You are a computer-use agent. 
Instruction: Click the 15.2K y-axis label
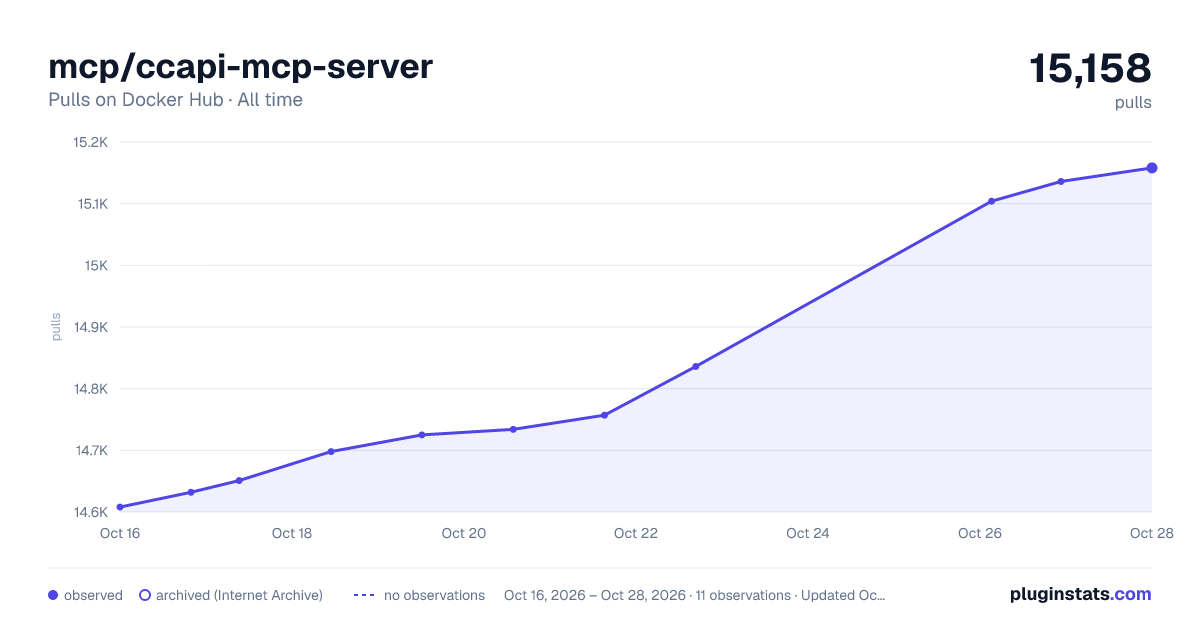coord(90,142)
